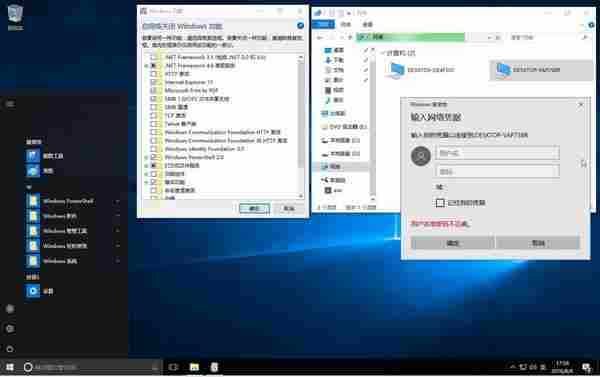The height and width of the screenshot is (377, 600).
Task: Collapse the 计算机 group header in Explorer
Action: tap(383, 53)
